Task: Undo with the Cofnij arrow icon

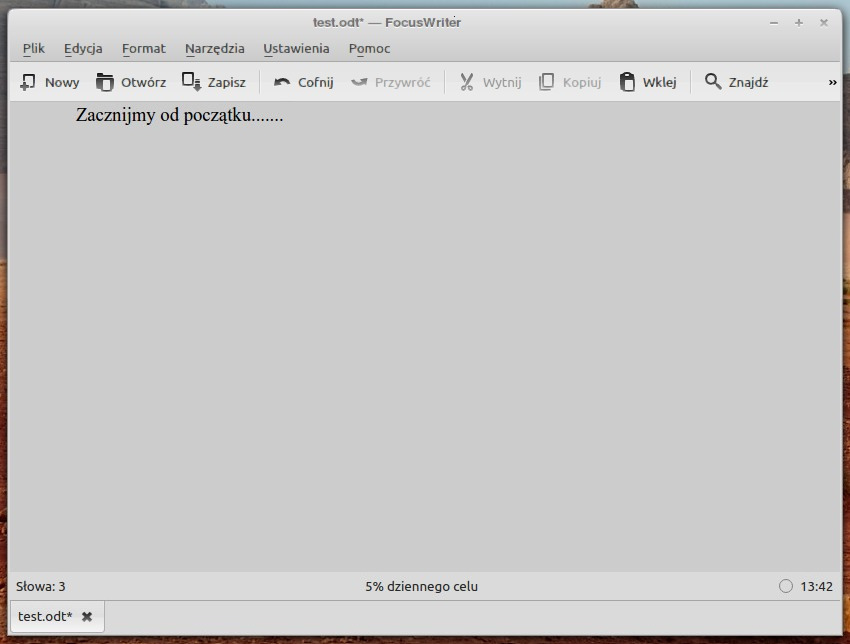Action: 282,82
